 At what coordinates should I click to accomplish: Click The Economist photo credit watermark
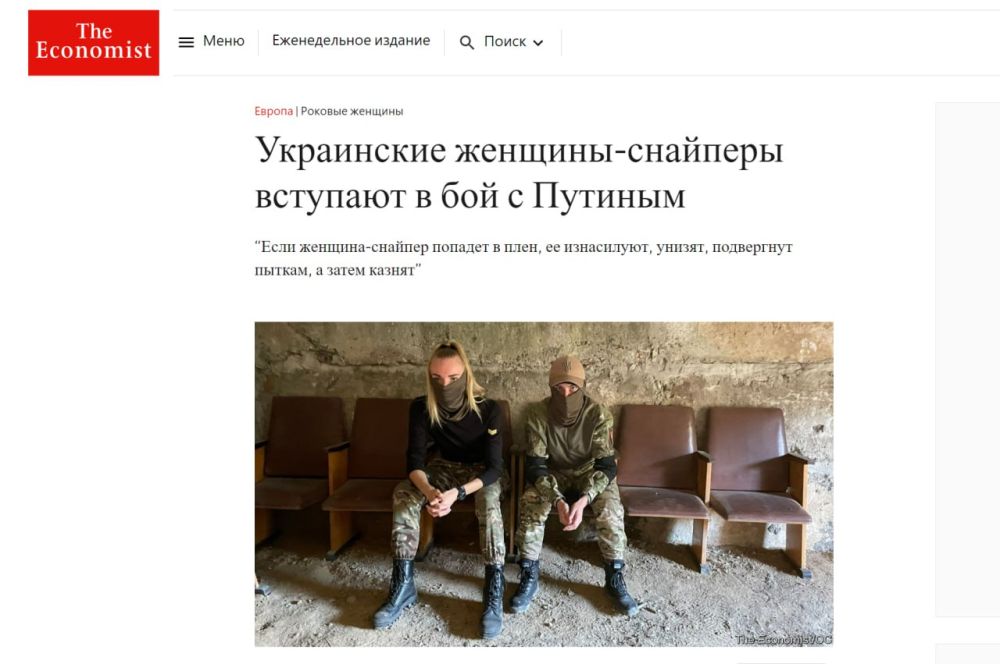784,639
